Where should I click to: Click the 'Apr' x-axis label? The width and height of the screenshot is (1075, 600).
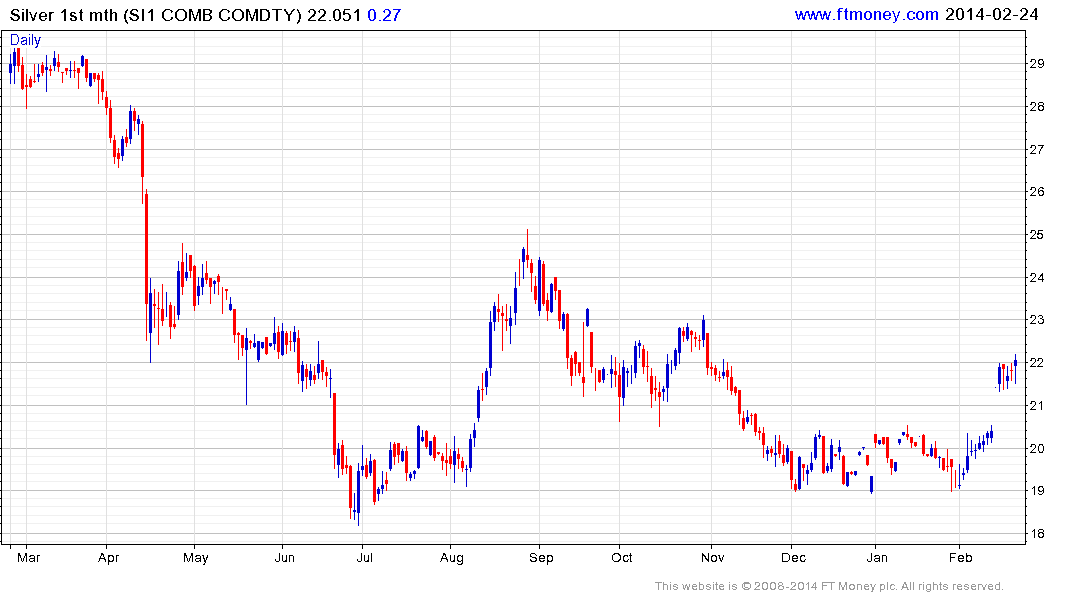tap(108, 557)
